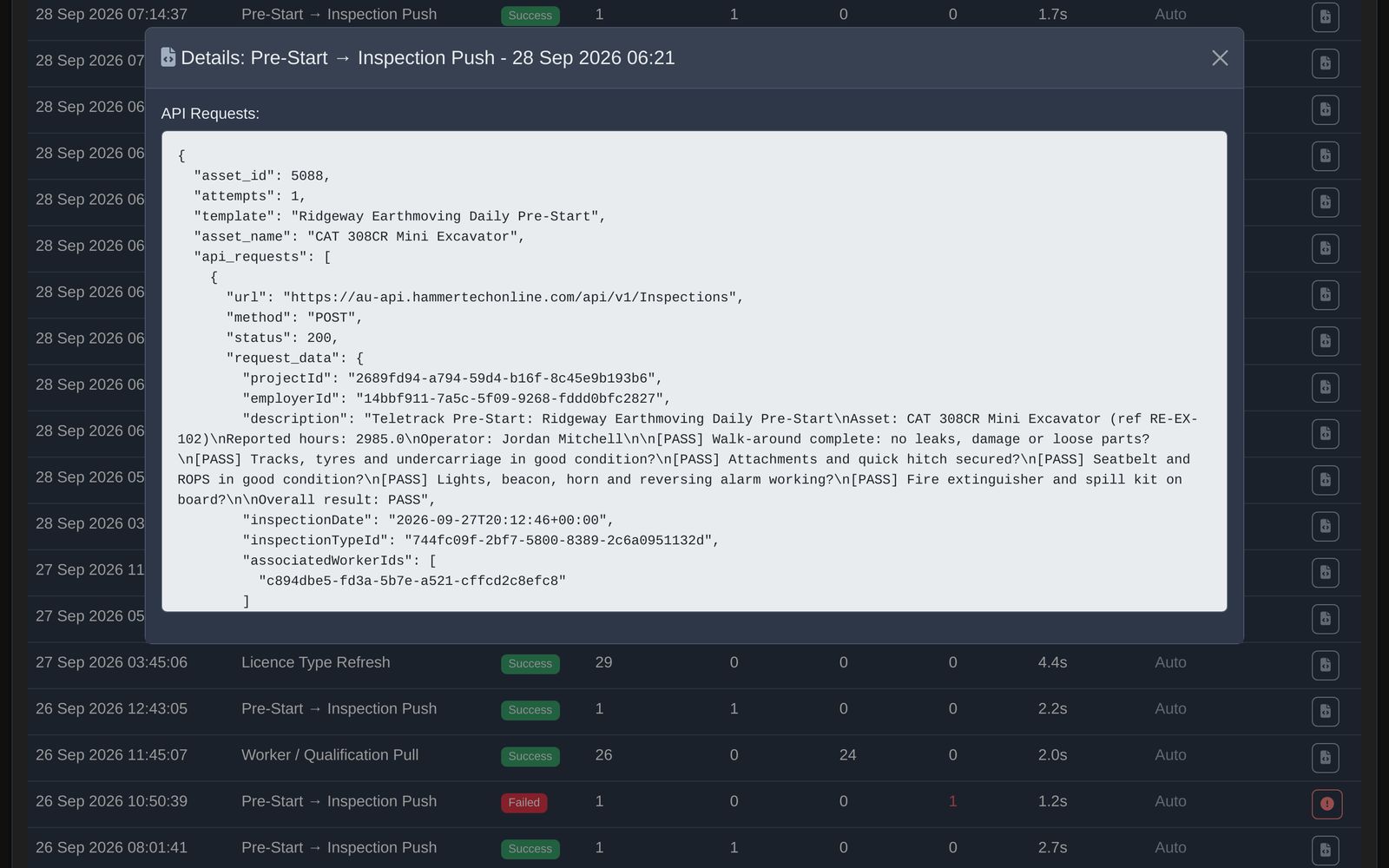Open details icon for 26 Sep 12:43:05 row
This screenshot has height=868, width=1389.
(1325, 711)
